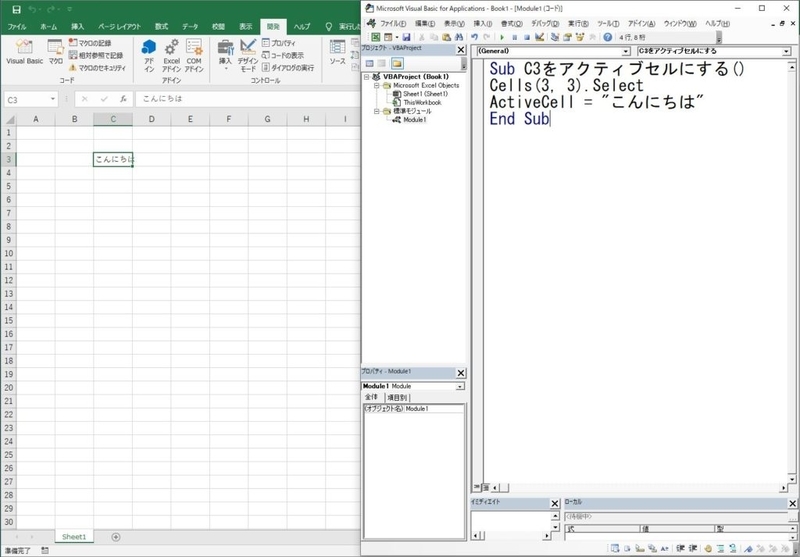Viewport: 800px width, 557px height.
Task: Open VBA Help question mark icon
Action: (x=607, y=37)
